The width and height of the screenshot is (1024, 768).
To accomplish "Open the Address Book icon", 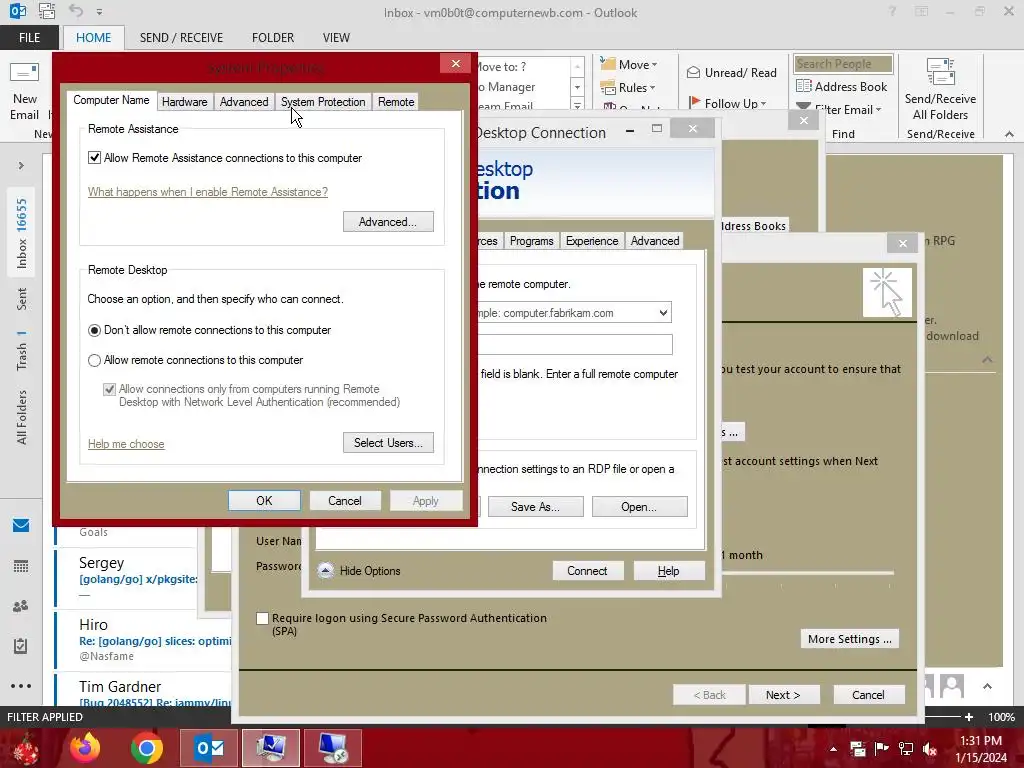I will tap(803, 86).
